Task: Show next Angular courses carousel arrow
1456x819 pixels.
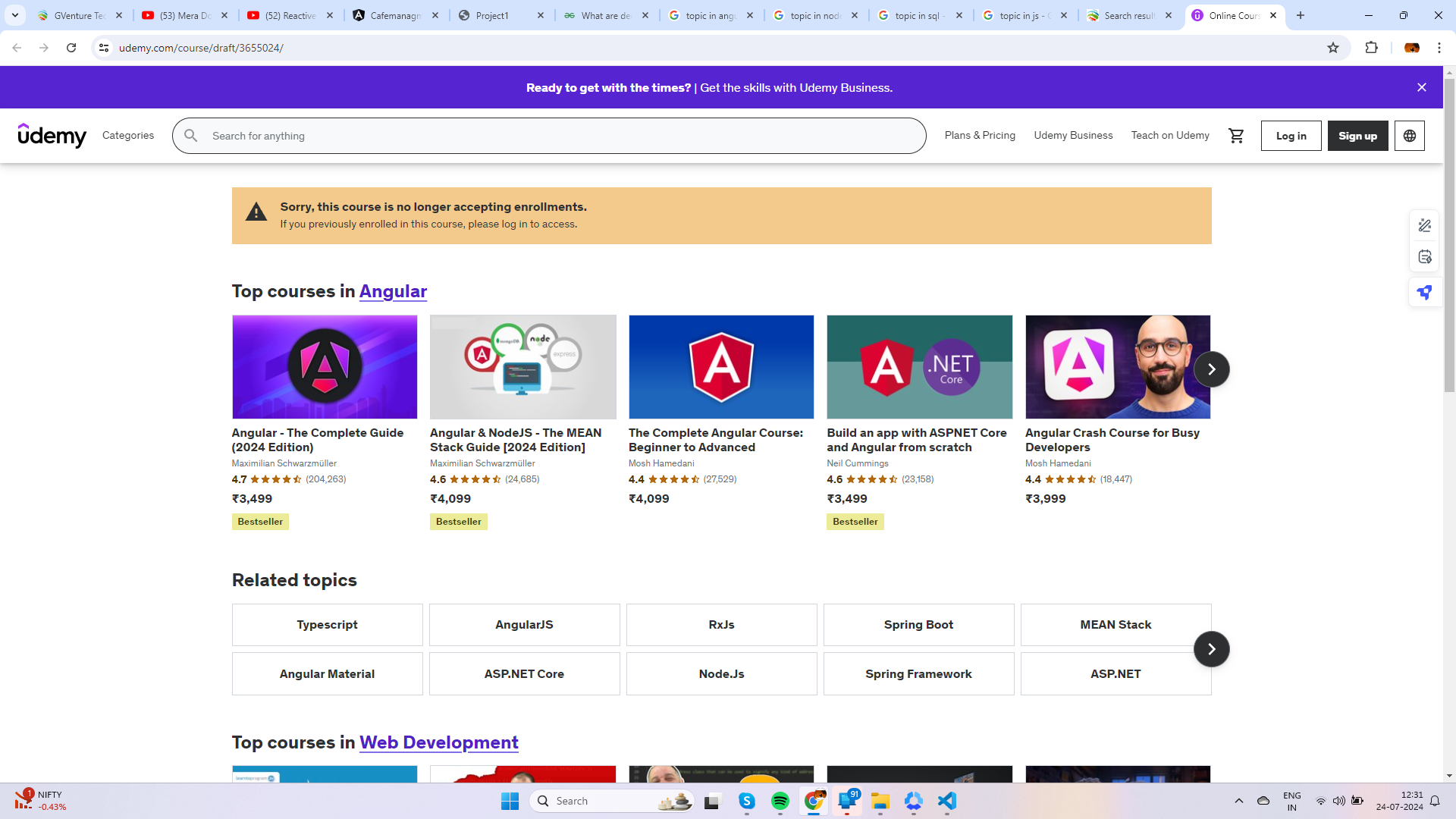Action: tap(1211, 369)
